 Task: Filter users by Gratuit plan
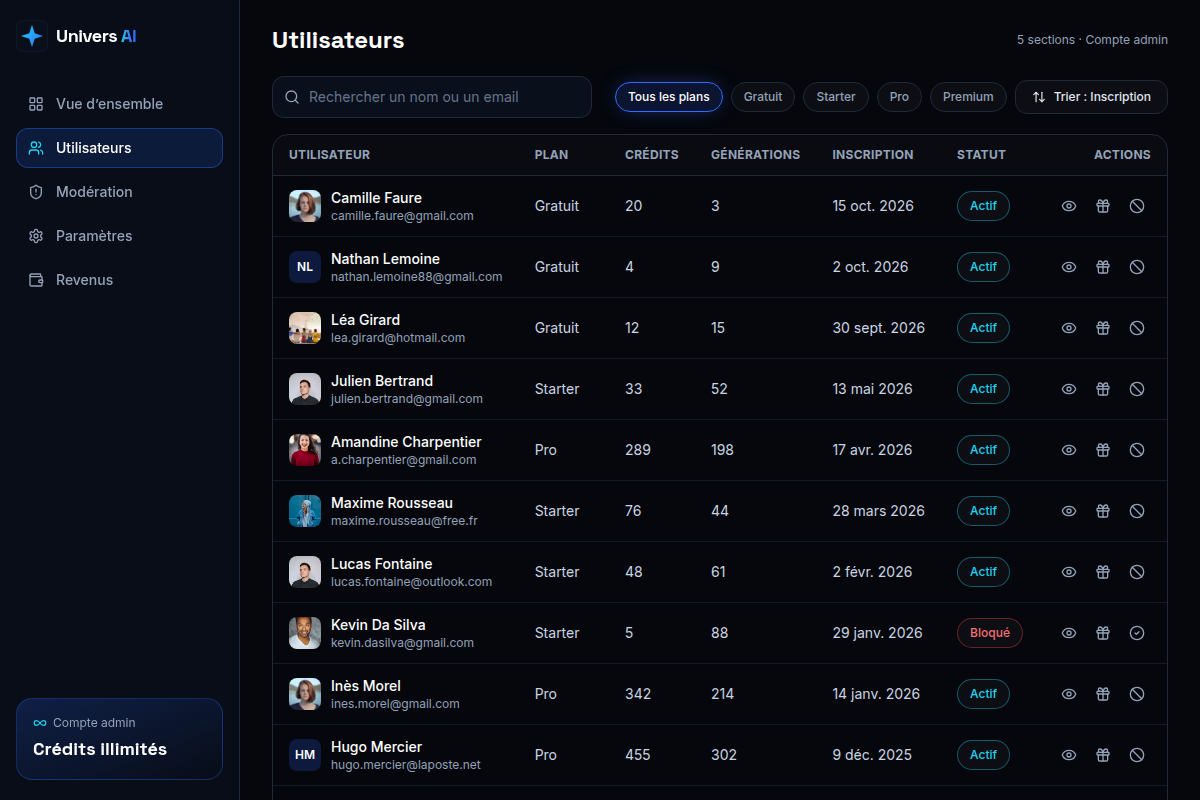point(763,97)
